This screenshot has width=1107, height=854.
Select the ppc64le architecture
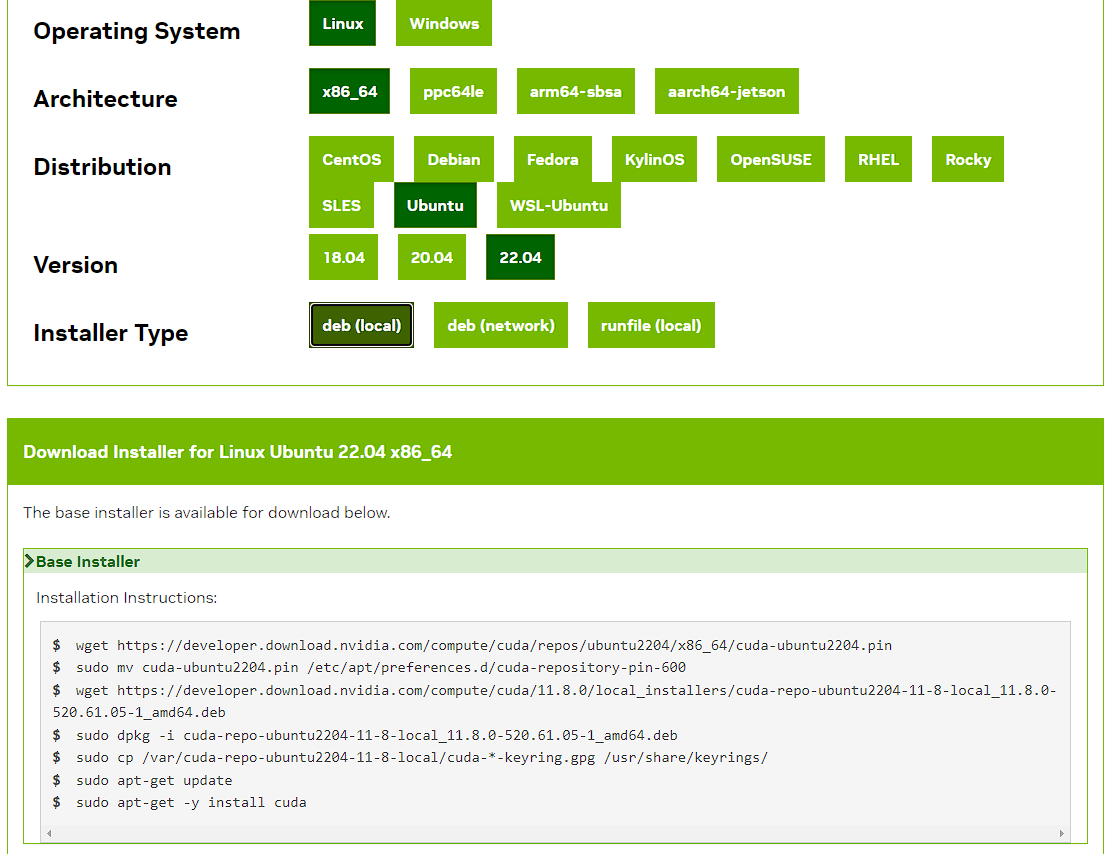(x=453, y=91)
